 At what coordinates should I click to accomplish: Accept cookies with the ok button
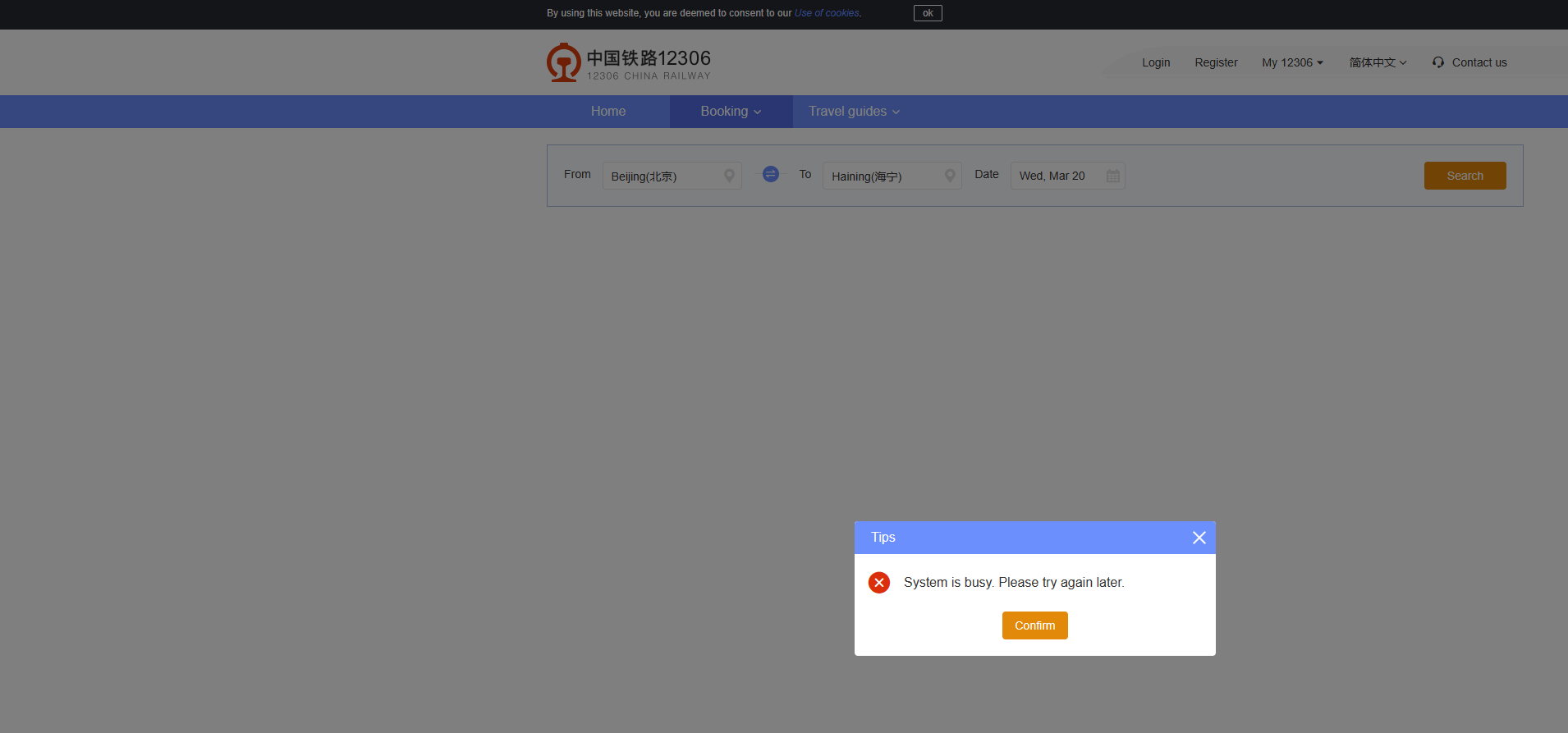[x=928, y=13]
